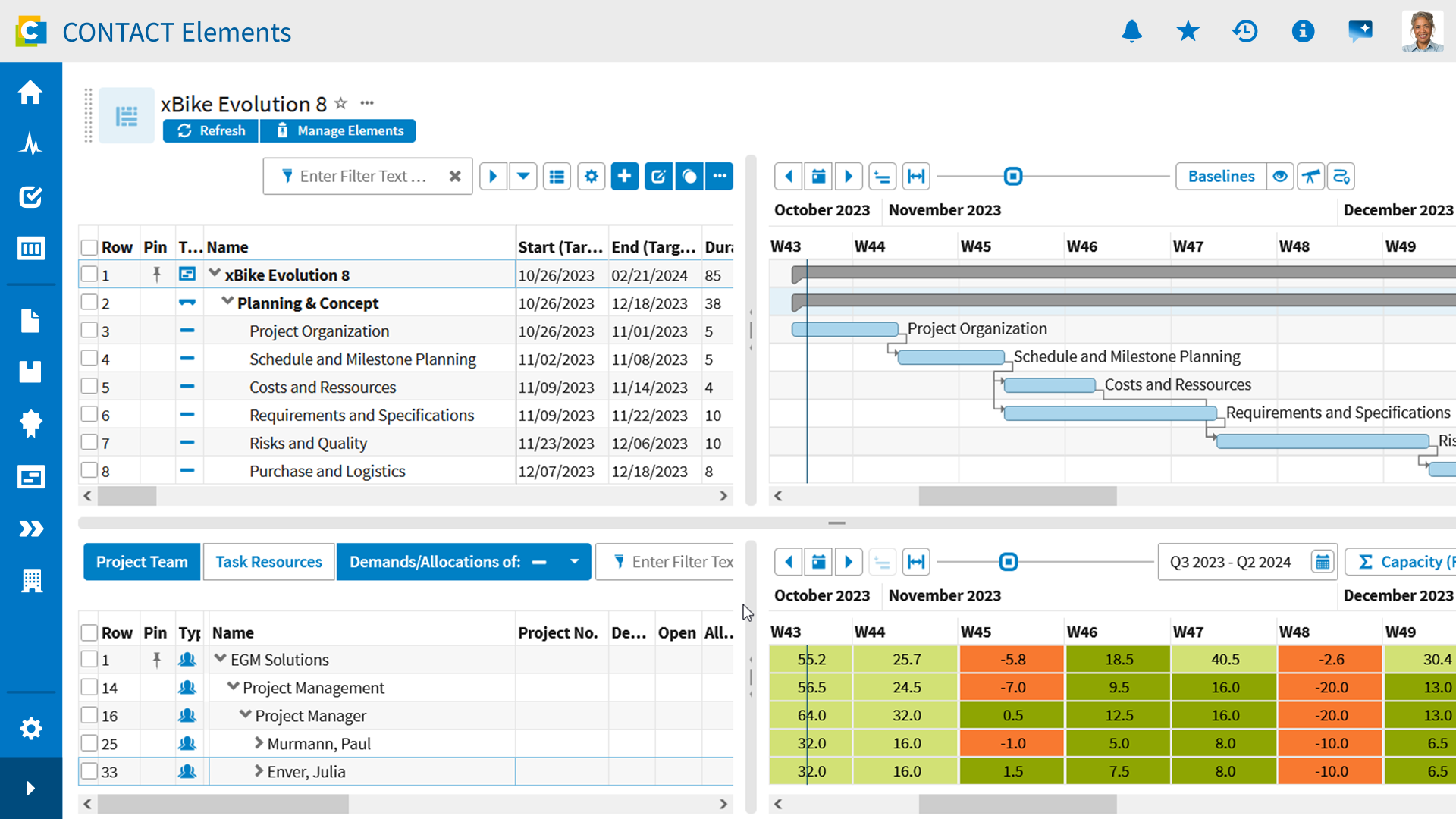Collapse the Planning & Concept node
1456x819 pixels.
[227, 301]
